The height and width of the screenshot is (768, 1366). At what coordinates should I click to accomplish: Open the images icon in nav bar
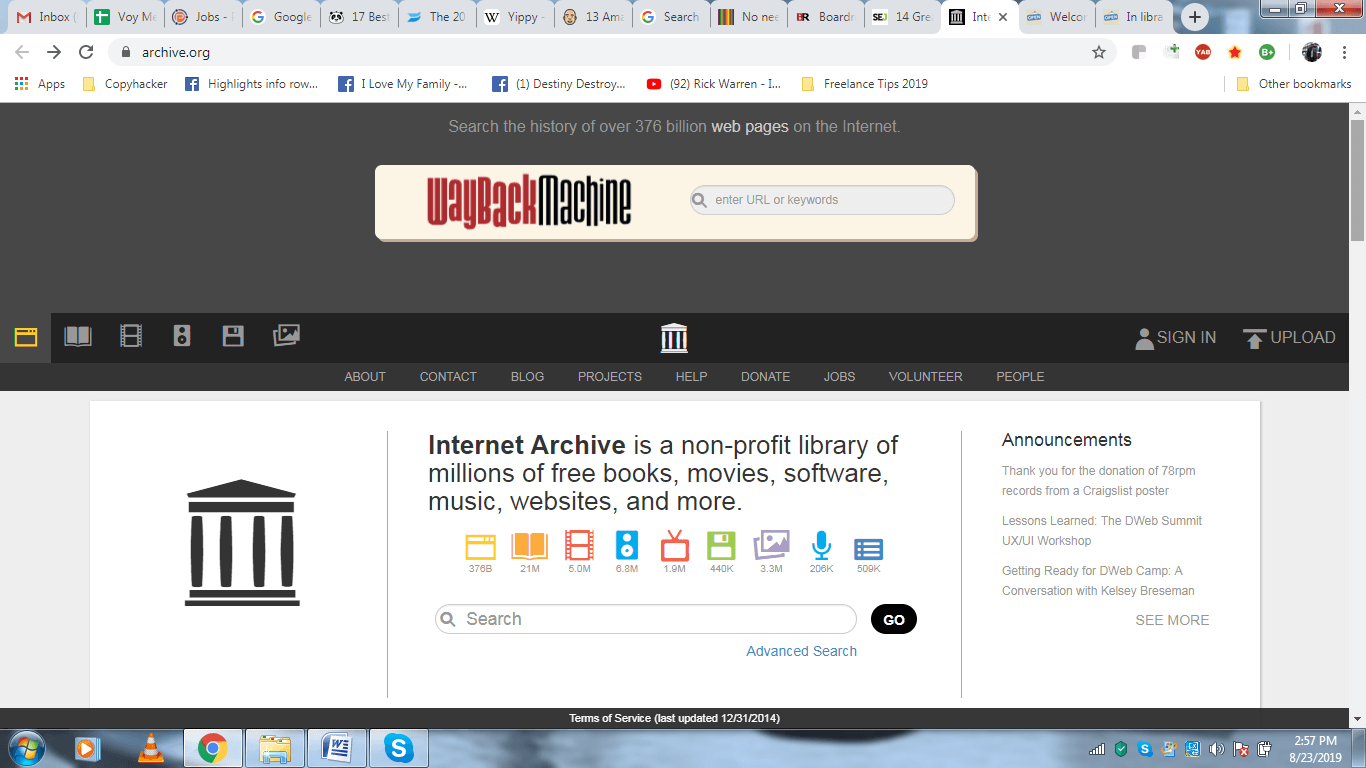pos(287,336)
